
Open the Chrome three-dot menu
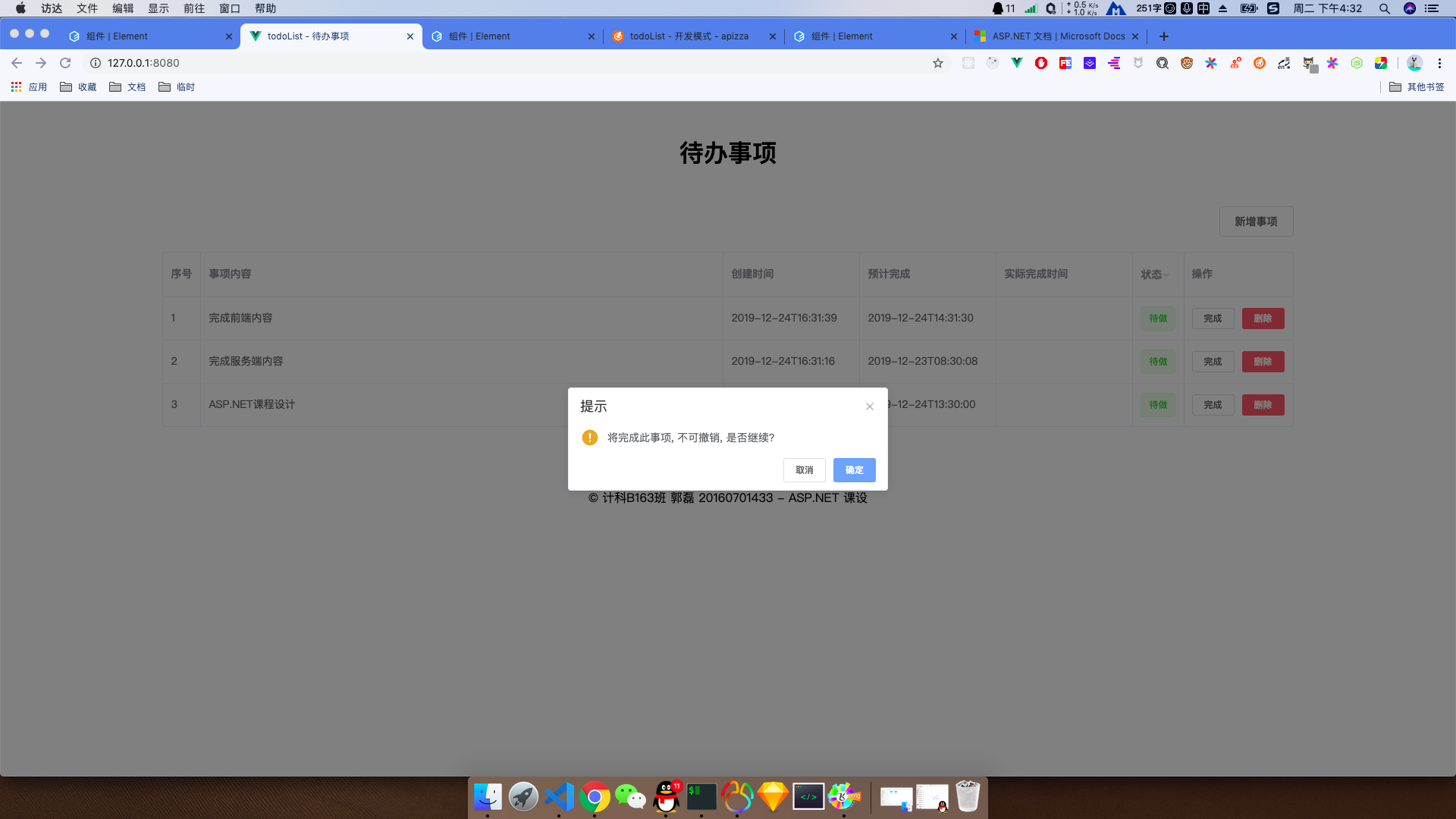pyautogui.click(x=1439, y=63)
